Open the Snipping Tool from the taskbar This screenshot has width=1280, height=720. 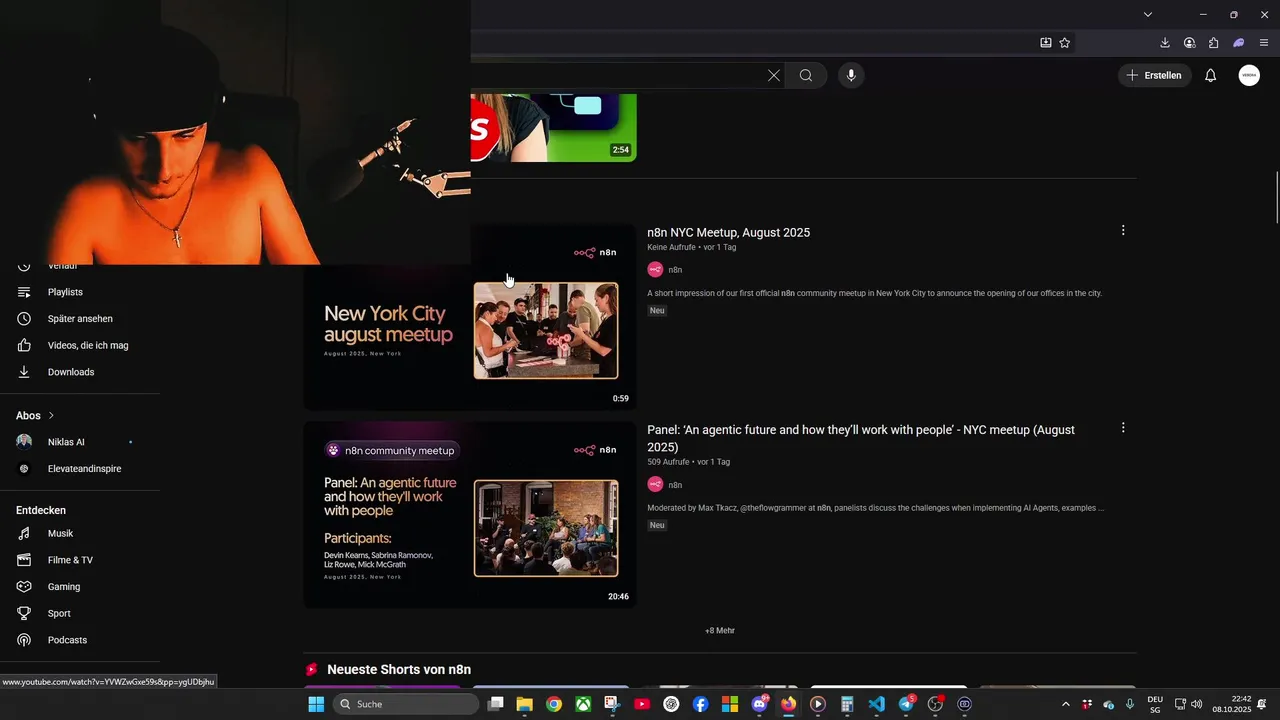(612, 704)
